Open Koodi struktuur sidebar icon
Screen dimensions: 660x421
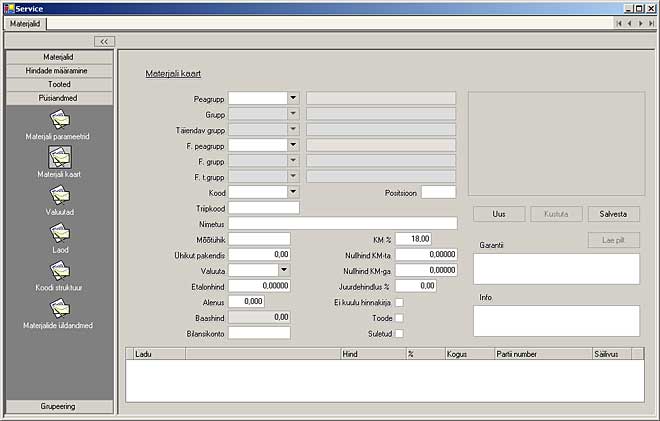[x=59, y=271]
